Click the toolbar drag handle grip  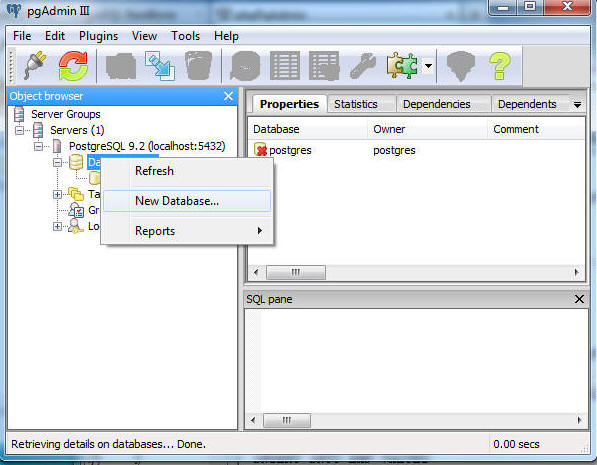click(11, 66)
